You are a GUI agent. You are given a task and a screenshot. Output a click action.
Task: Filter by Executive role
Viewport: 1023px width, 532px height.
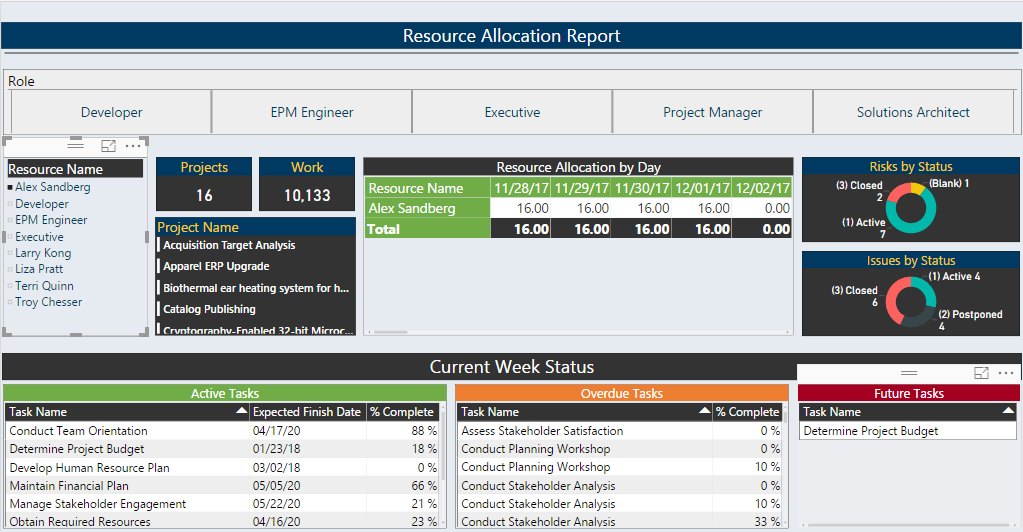click(x=512, y=112)
